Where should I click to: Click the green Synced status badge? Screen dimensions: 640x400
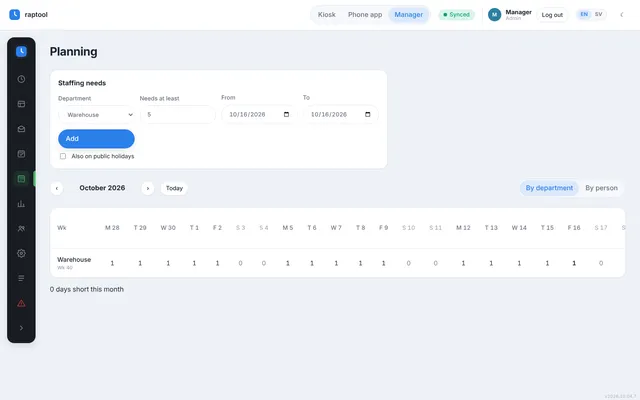coord(456,15)
